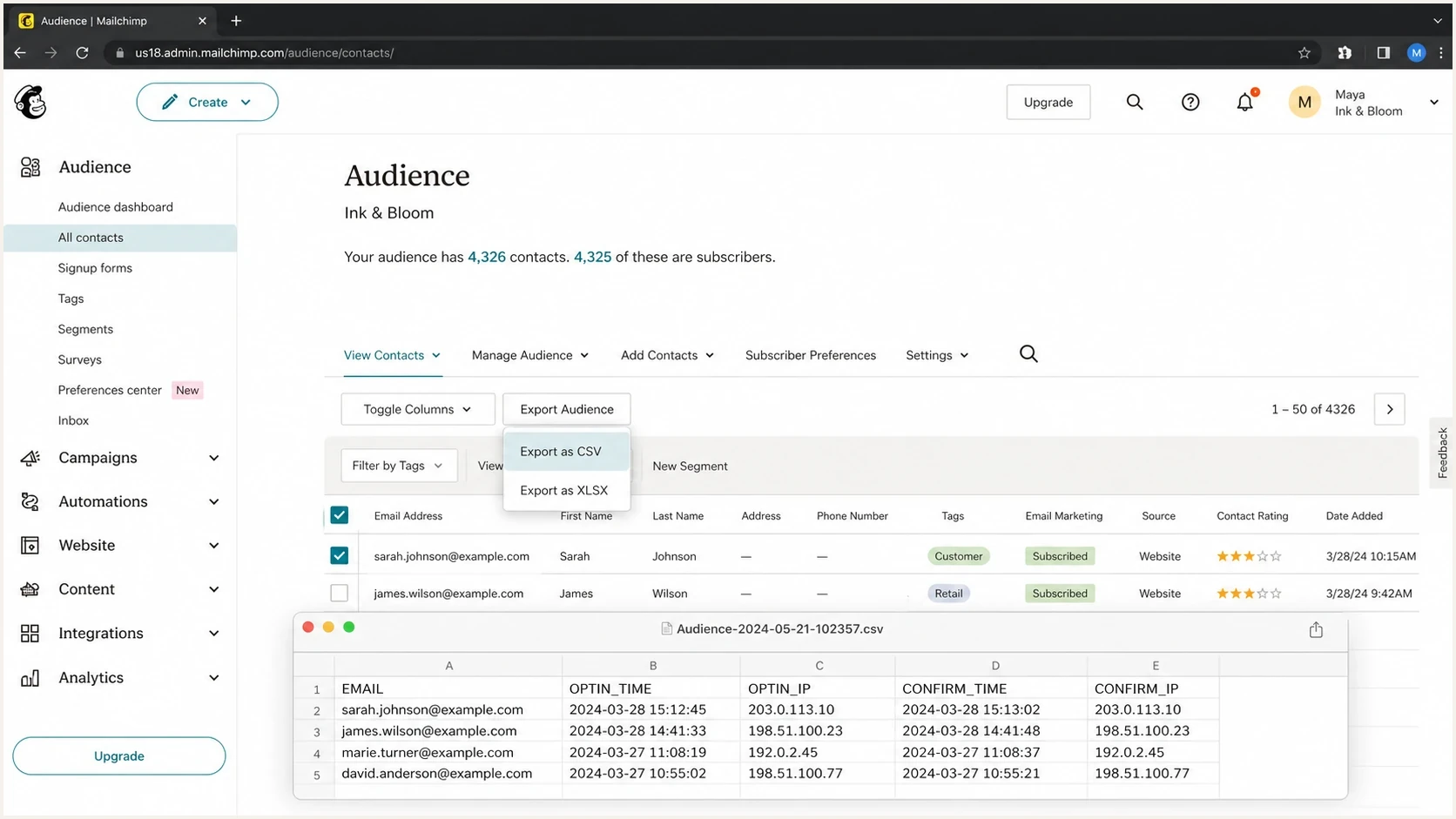Click the Maya profile avatar
The width and height of the screenshot is (1456, 819).
pos(1304,103)
